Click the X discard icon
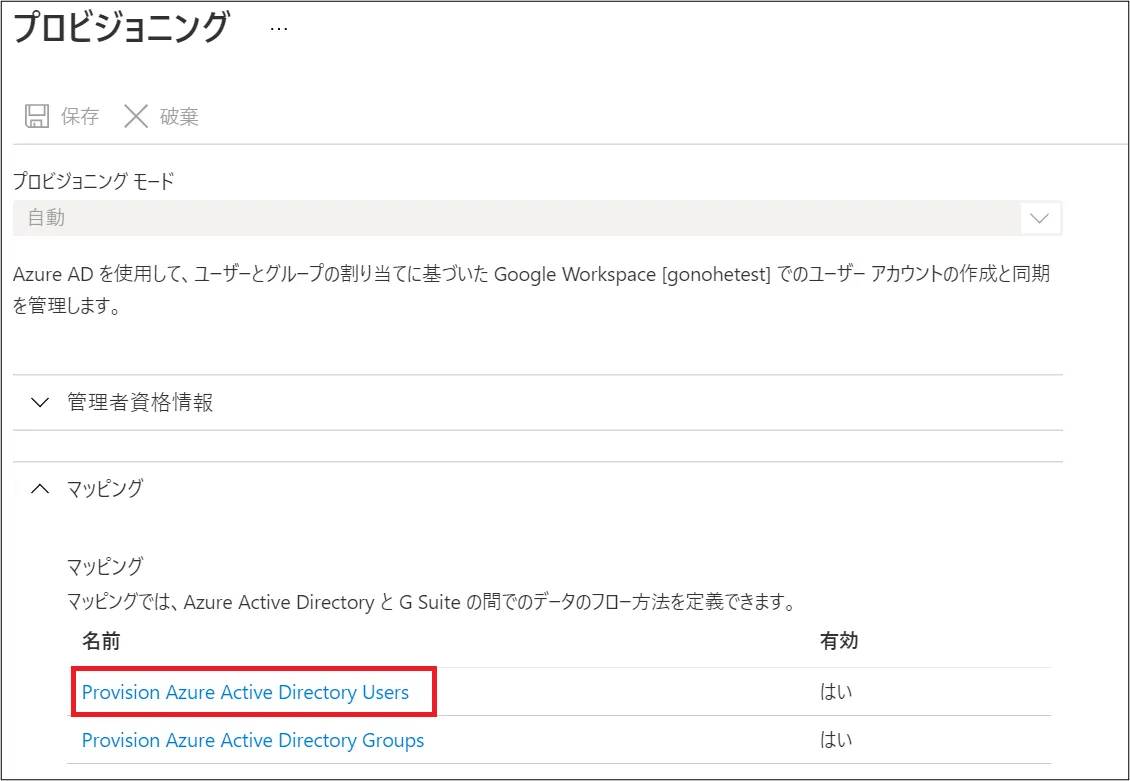The height and width of the screenshot is (781, 1130). click(136, 116)
